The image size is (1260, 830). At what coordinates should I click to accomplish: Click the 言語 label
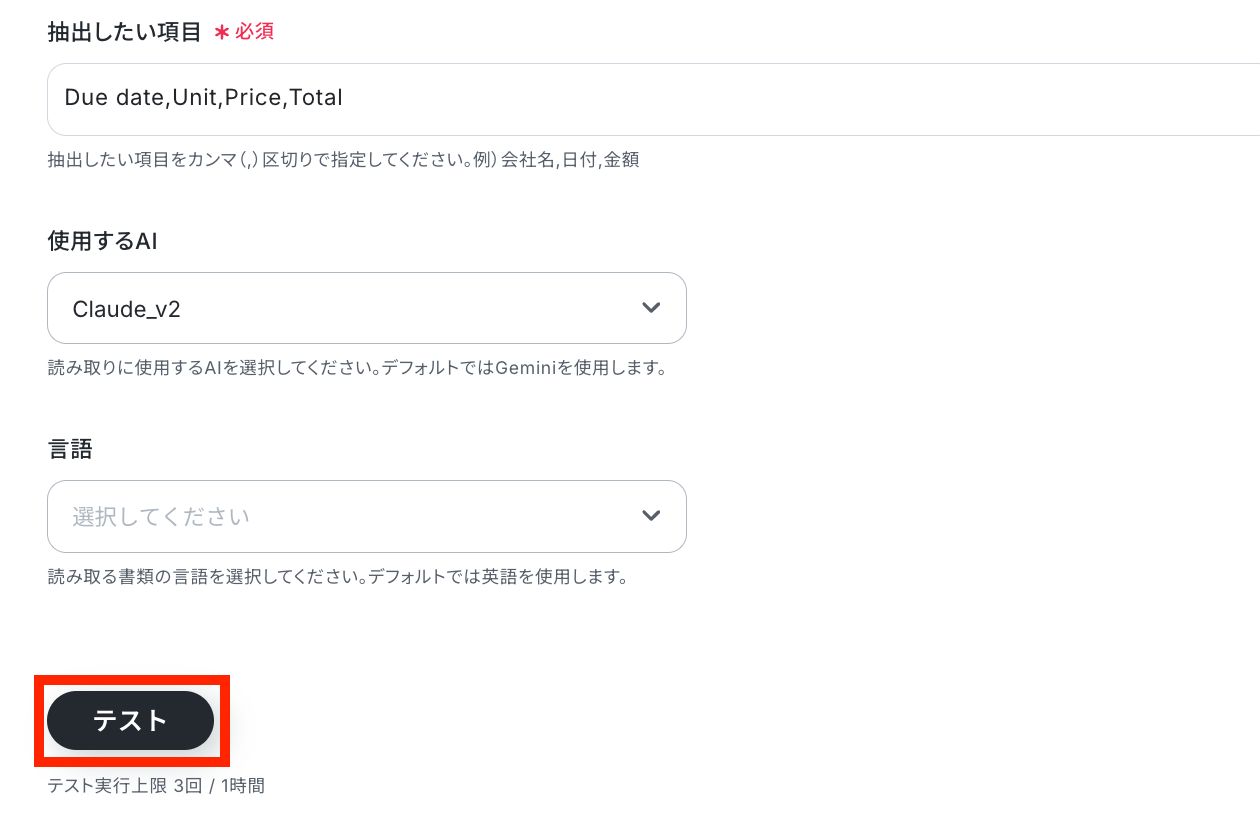70,449
